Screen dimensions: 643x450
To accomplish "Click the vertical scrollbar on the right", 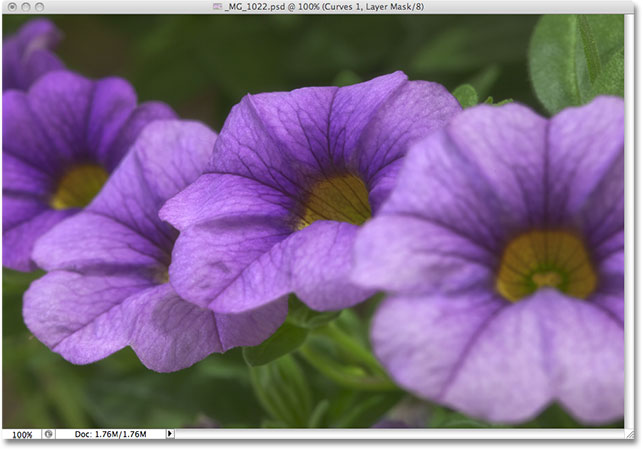I will (629, 222).
